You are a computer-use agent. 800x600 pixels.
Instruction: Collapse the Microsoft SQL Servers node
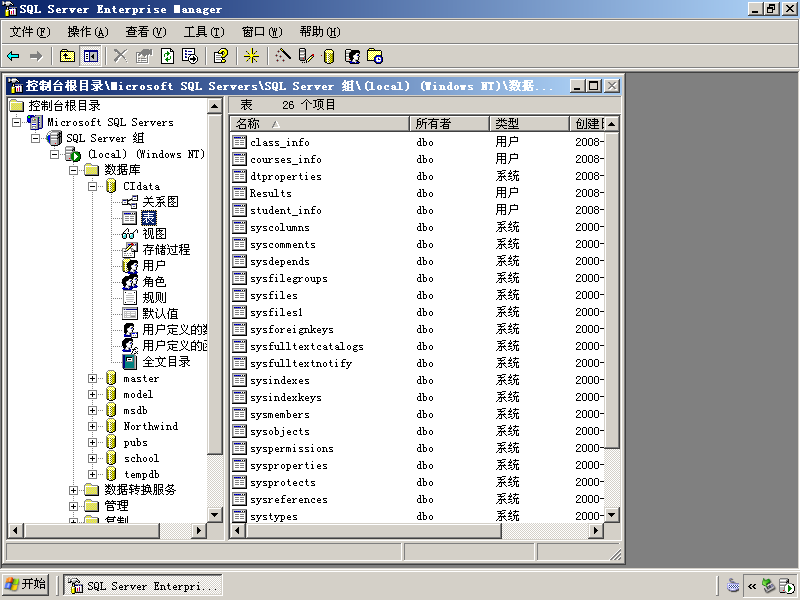[17, 122]
